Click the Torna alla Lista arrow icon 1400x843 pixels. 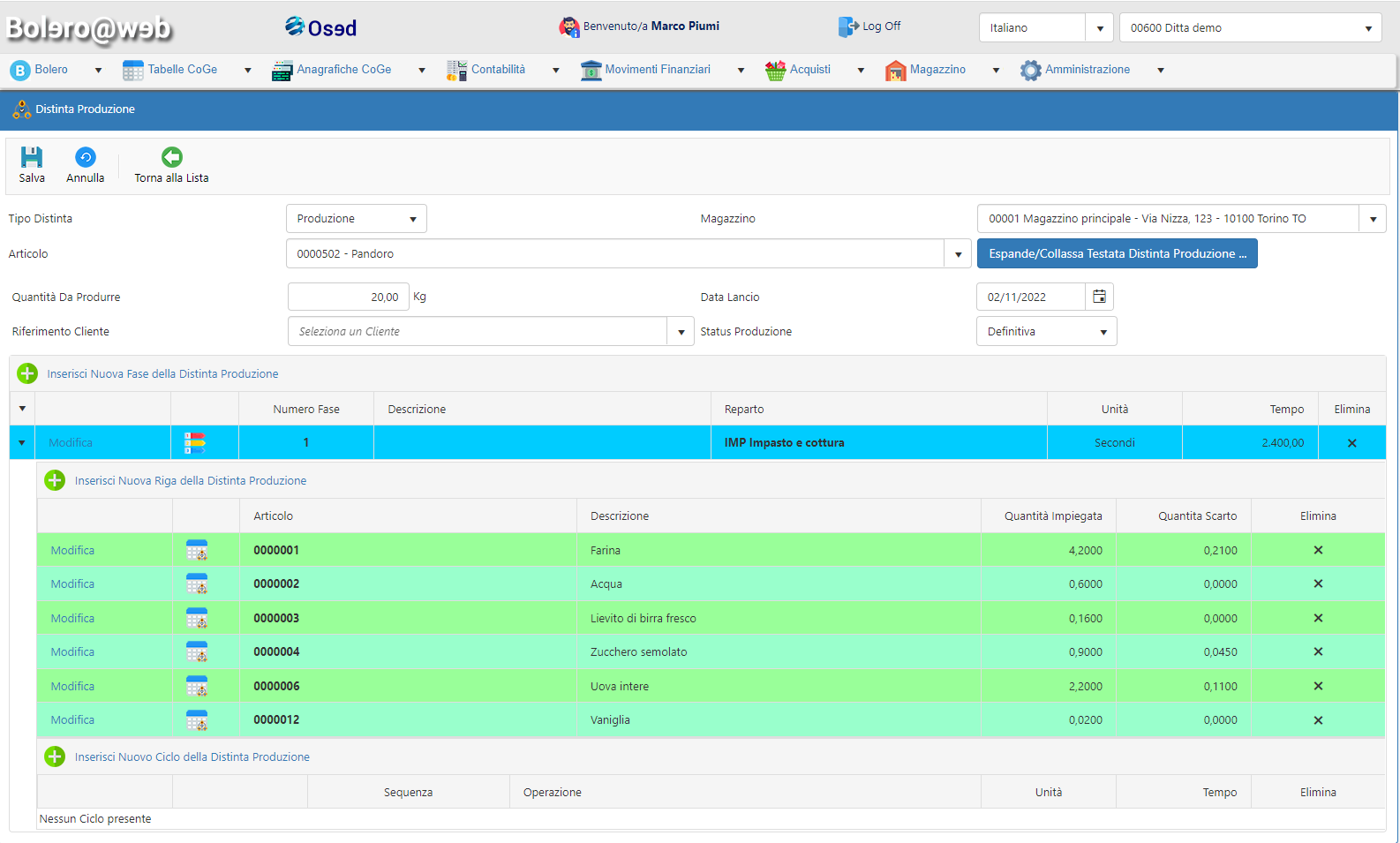[x=172, y=157]
